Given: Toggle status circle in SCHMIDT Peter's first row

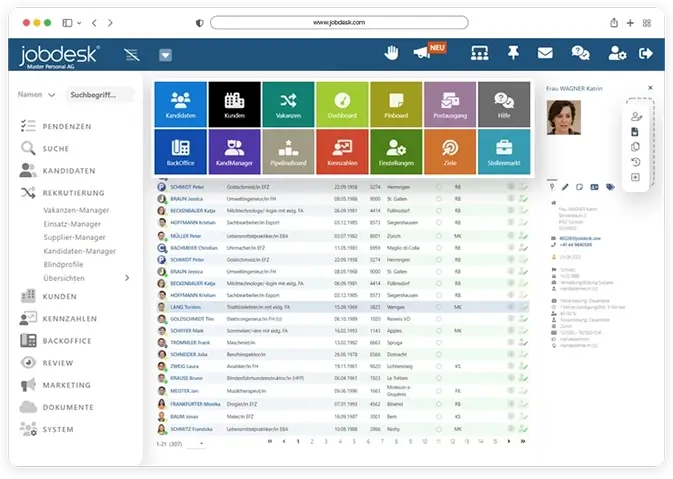Looking at the screenshot, I should 438,187.
